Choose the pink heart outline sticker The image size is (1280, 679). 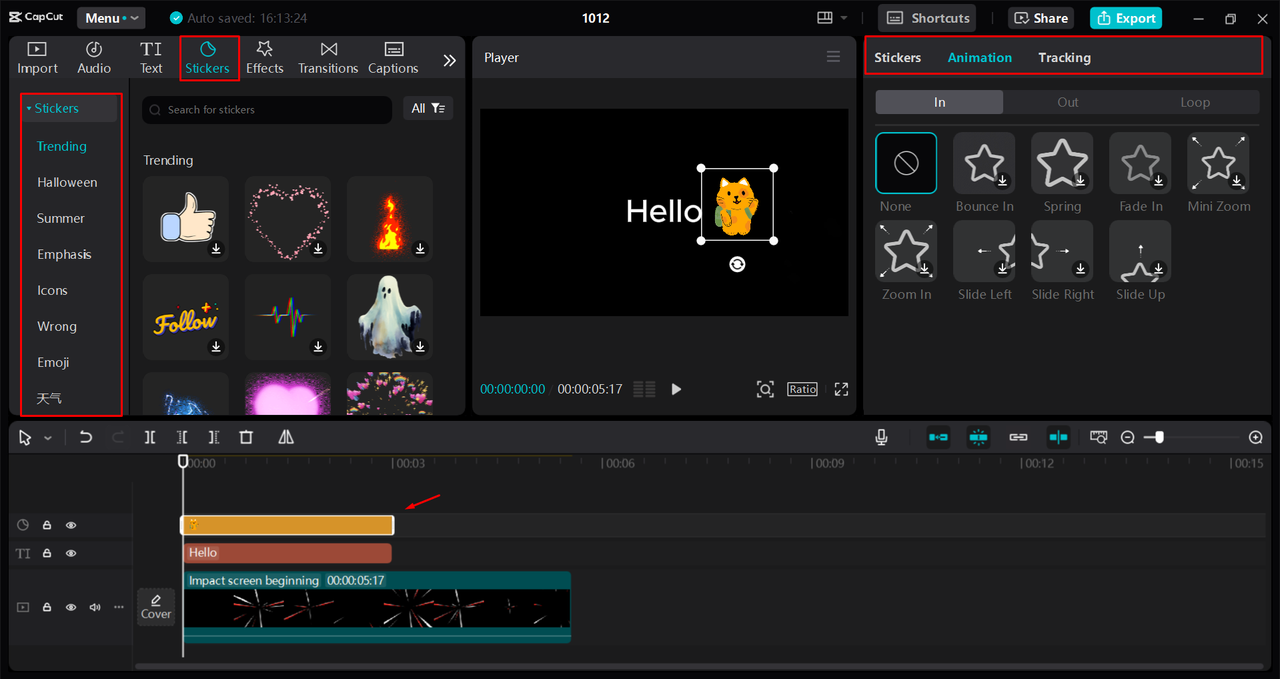tap(288, 218)
